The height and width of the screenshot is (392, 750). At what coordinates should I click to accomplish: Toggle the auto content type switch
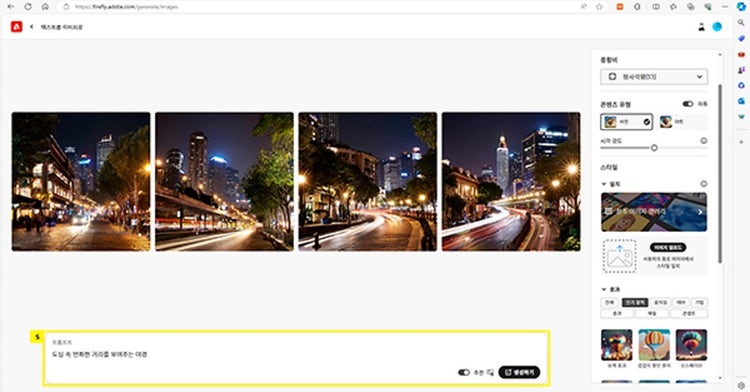(688, 104)
